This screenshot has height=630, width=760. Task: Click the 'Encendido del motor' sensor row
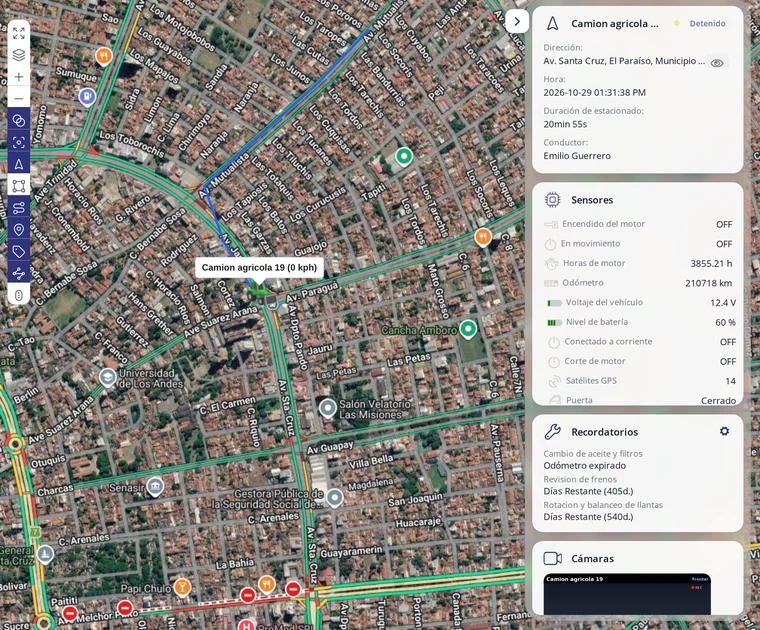coord(638,224)
